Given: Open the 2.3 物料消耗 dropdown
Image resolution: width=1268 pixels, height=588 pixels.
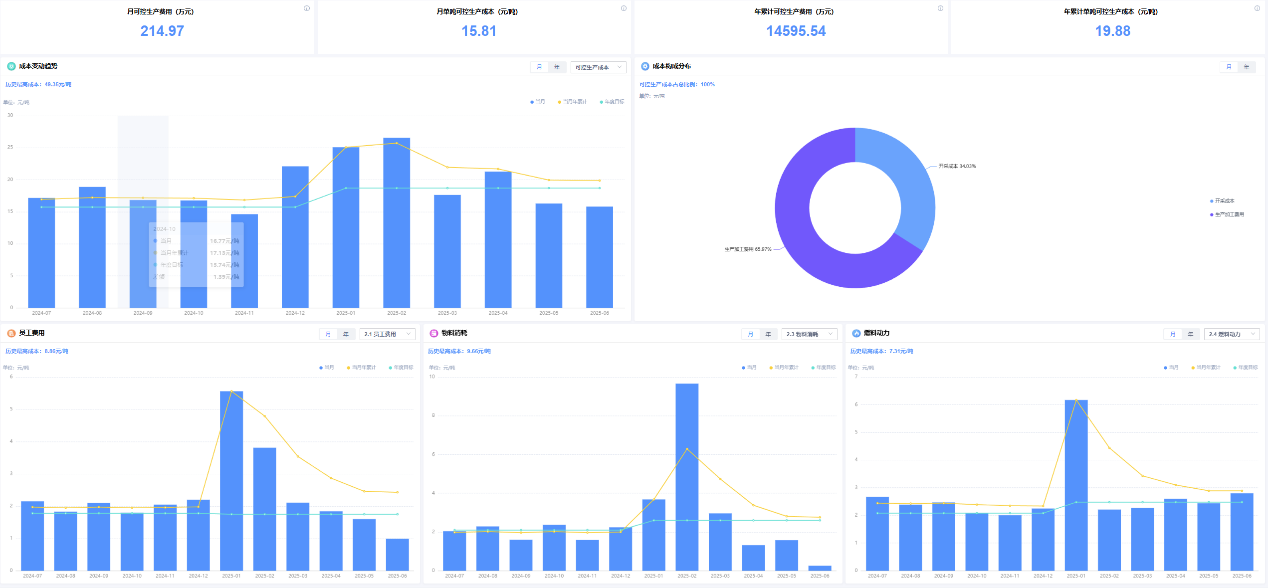Looking at the screenshot, I should pyautogui.click(x=809, y=334).
